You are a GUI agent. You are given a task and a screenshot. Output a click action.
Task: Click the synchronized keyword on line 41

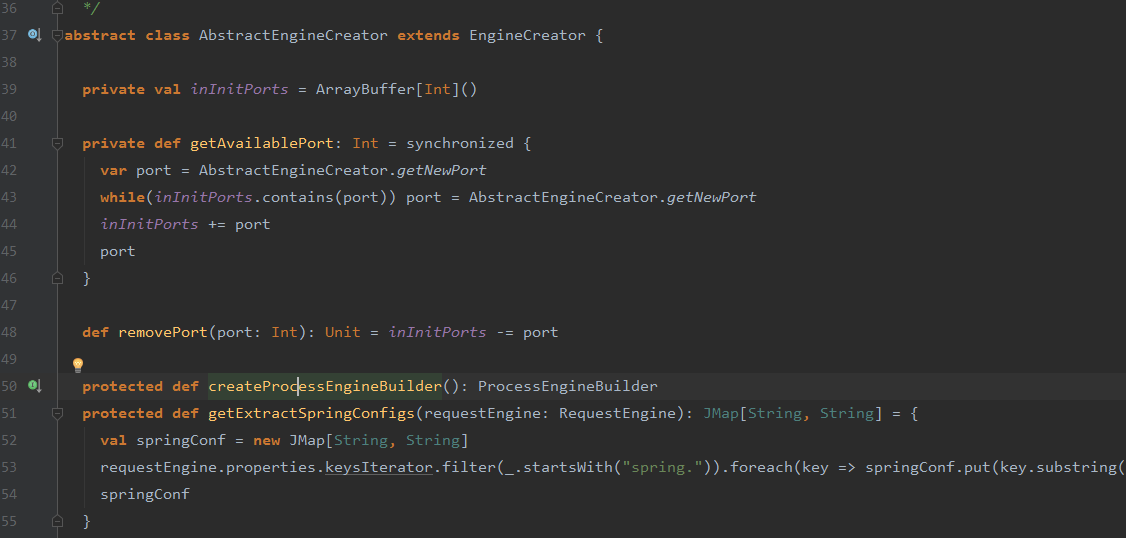tap(460, 143)
